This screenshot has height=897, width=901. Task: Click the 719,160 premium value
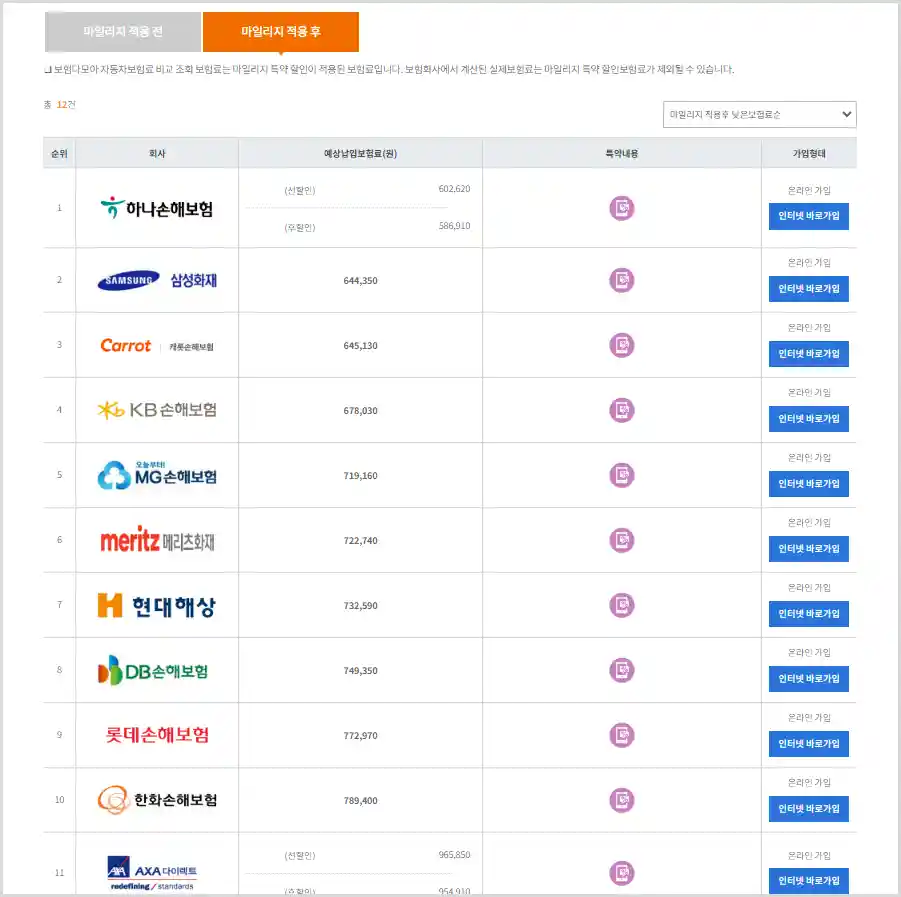[360, 475]
